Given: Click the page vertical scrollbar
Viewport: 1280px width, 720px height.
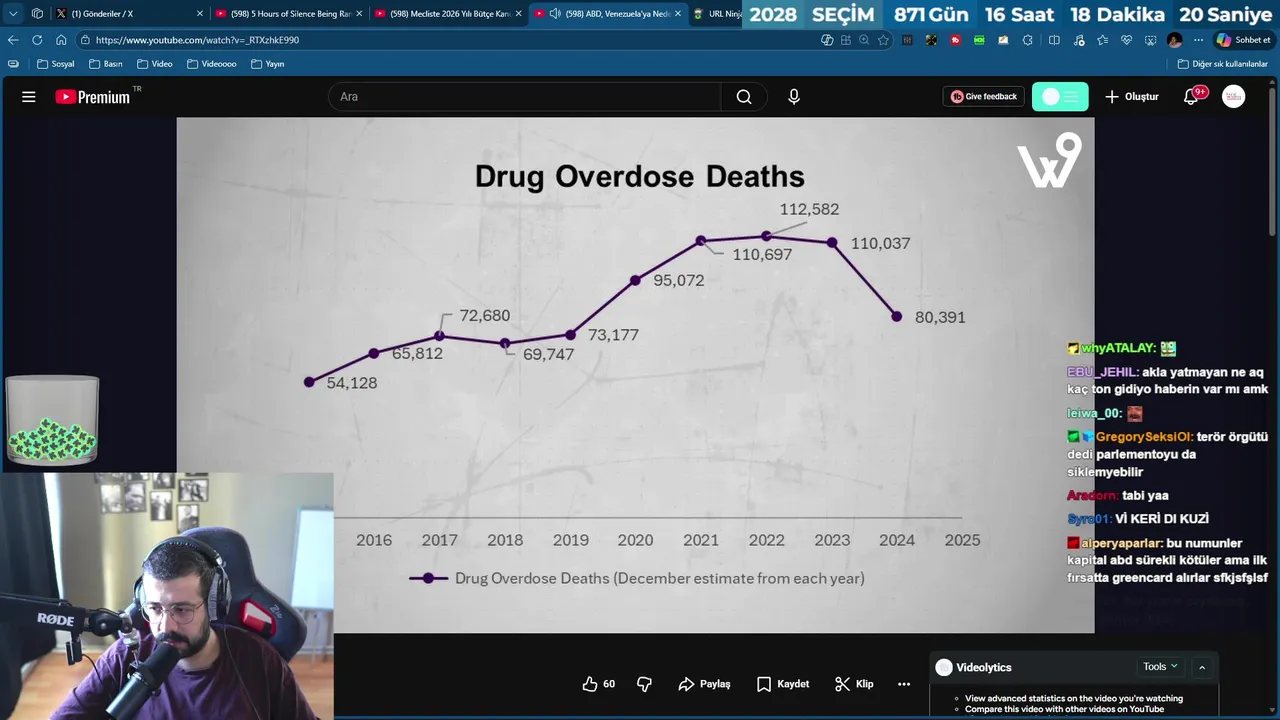Looking at the screenshot, I should point(1273,160).
